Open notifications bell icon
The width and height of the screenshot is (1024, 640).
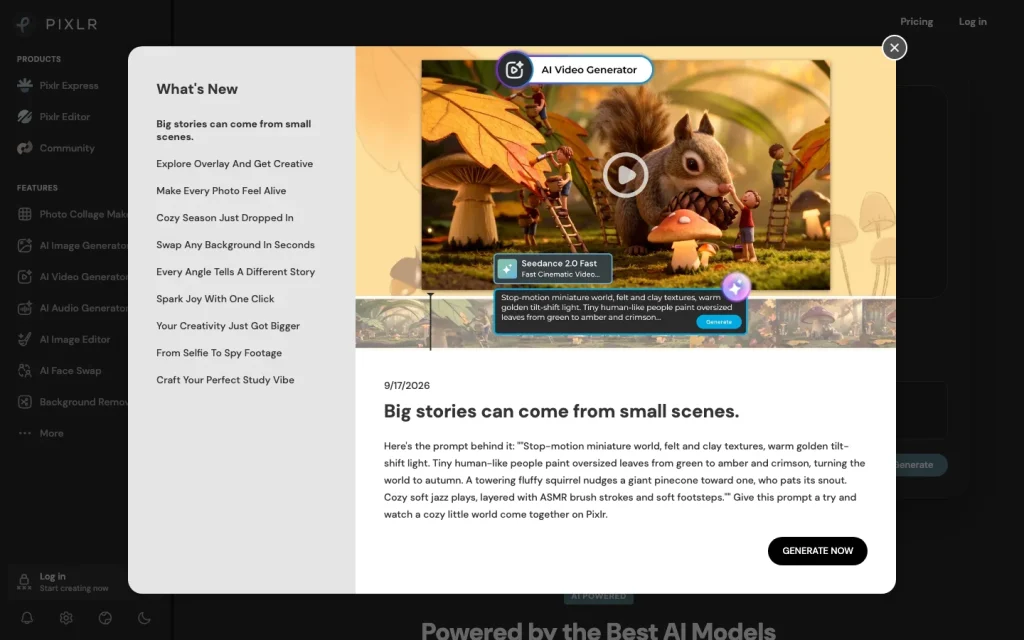click(27, 618)
